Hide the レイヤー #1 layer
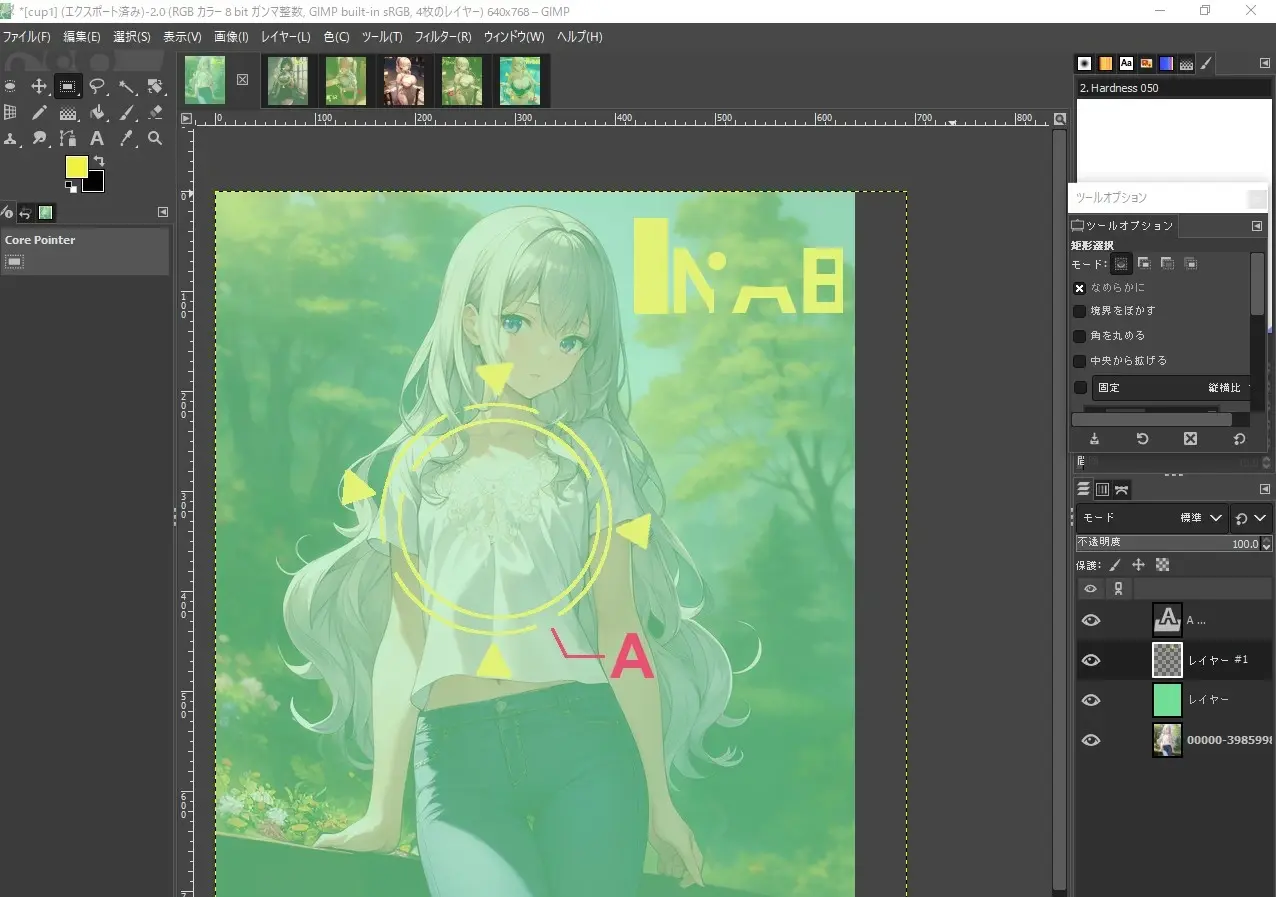The image size is (1276, 897). [1091, 660]
